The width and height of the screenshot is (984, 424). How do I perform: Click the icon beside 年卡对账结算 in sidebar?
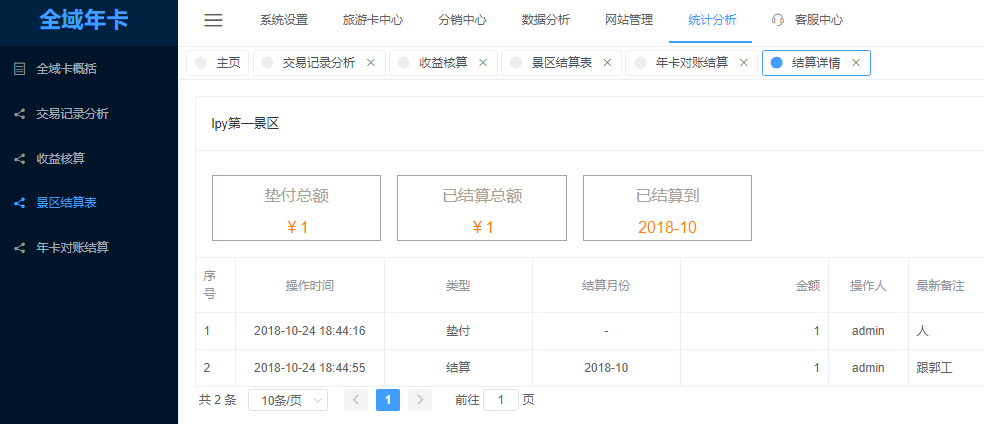pos(19,247)
